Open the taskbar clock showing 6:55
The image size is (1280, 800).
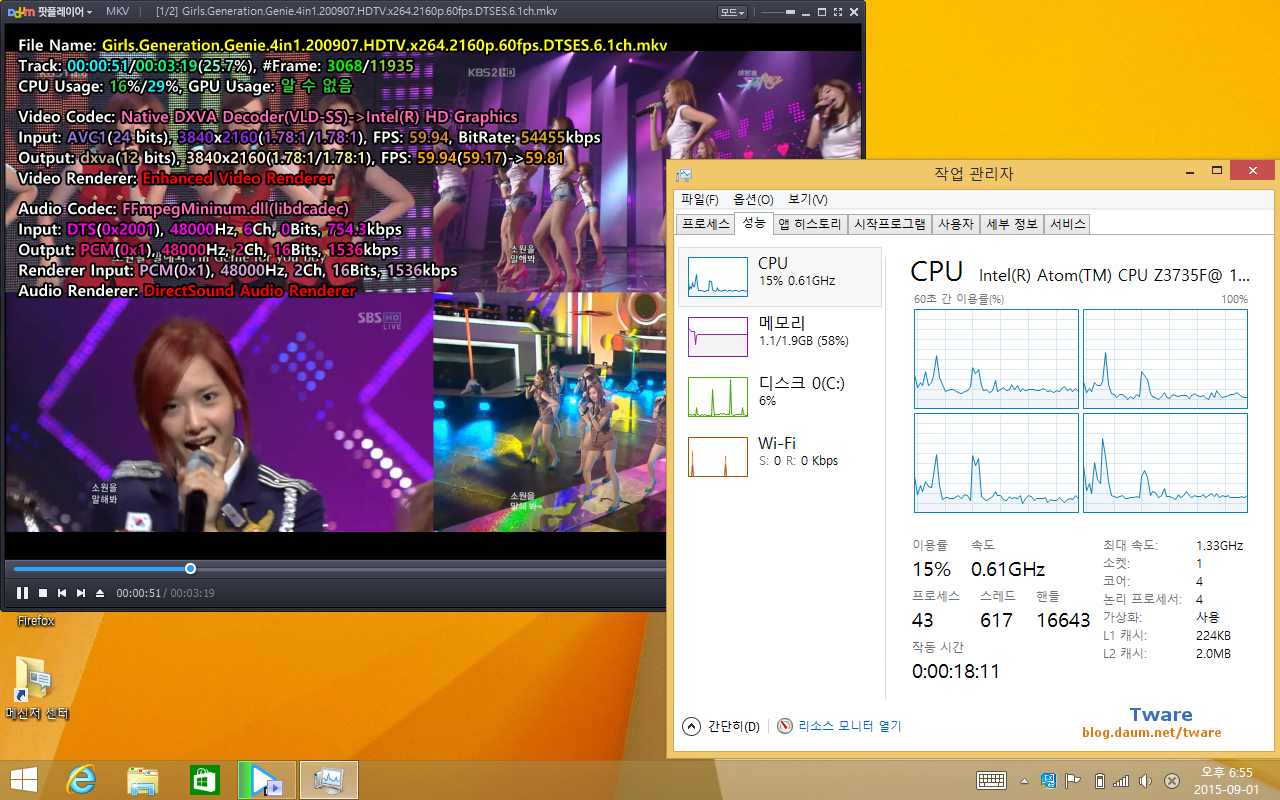point(1227,780)
